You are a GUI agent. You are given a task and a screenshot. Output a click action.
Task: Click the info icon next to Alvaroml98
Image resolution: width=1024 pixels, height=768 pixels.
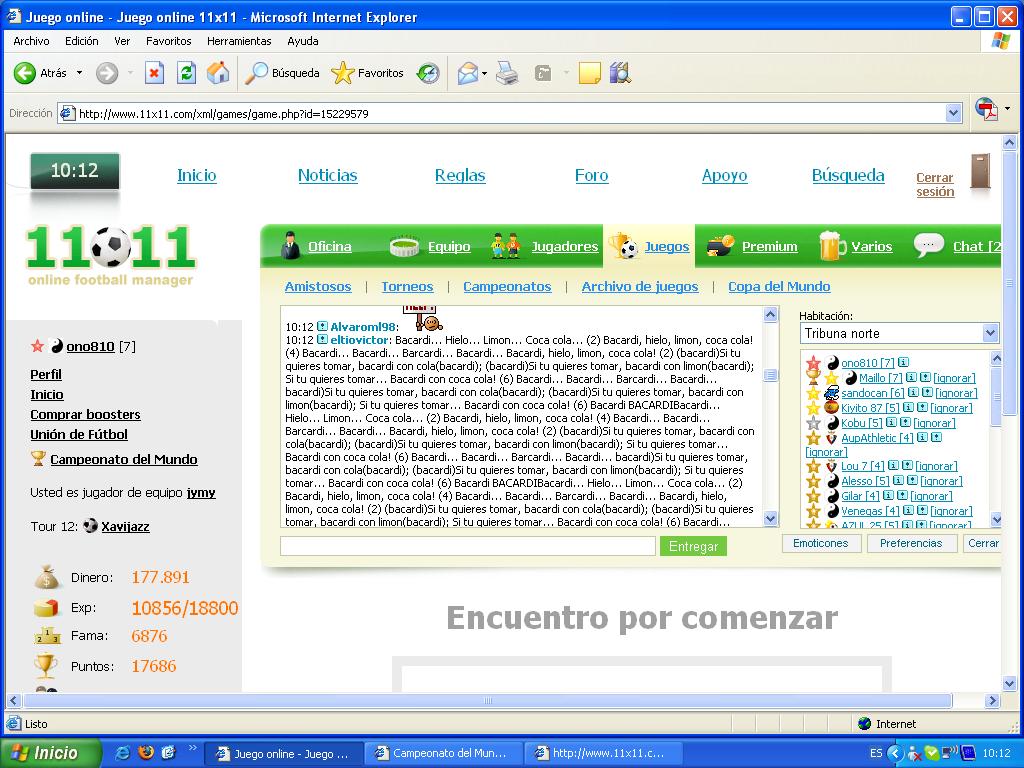(x=322, y=326)
